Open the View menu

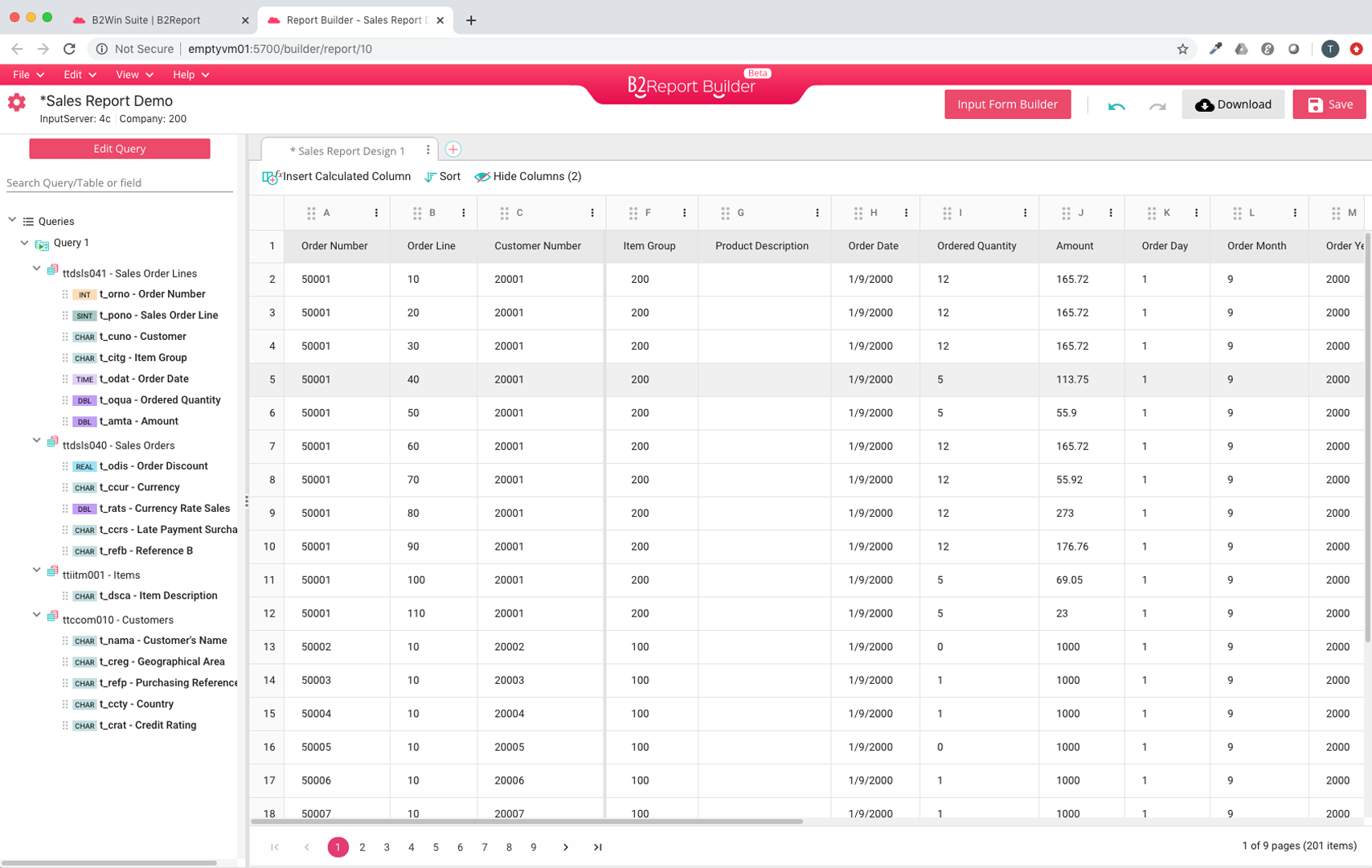coord(134,75)
